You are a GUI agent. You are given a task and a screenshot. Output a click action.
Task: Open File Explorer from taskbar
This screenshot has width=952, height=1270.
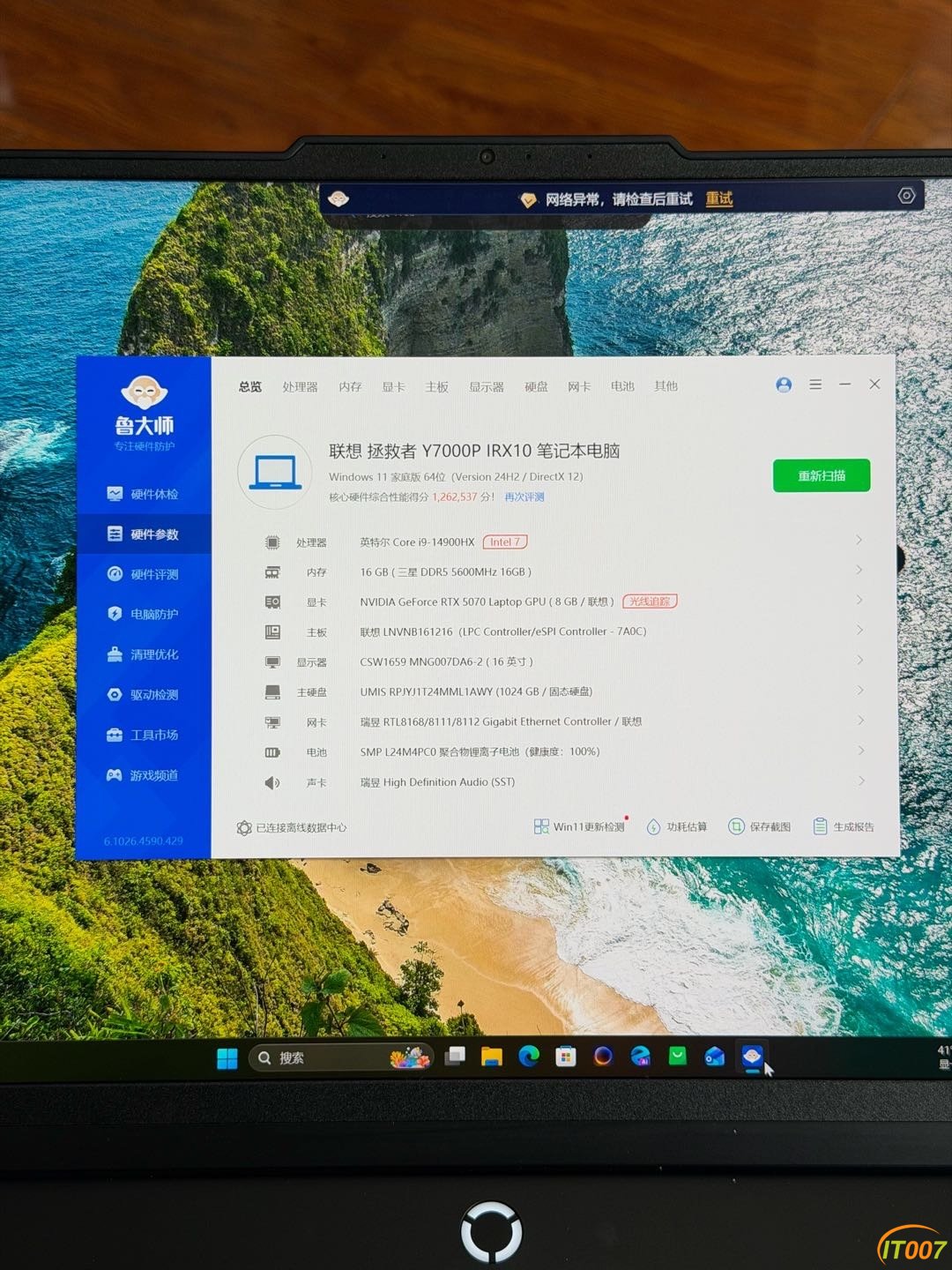tap(492, 1057)
